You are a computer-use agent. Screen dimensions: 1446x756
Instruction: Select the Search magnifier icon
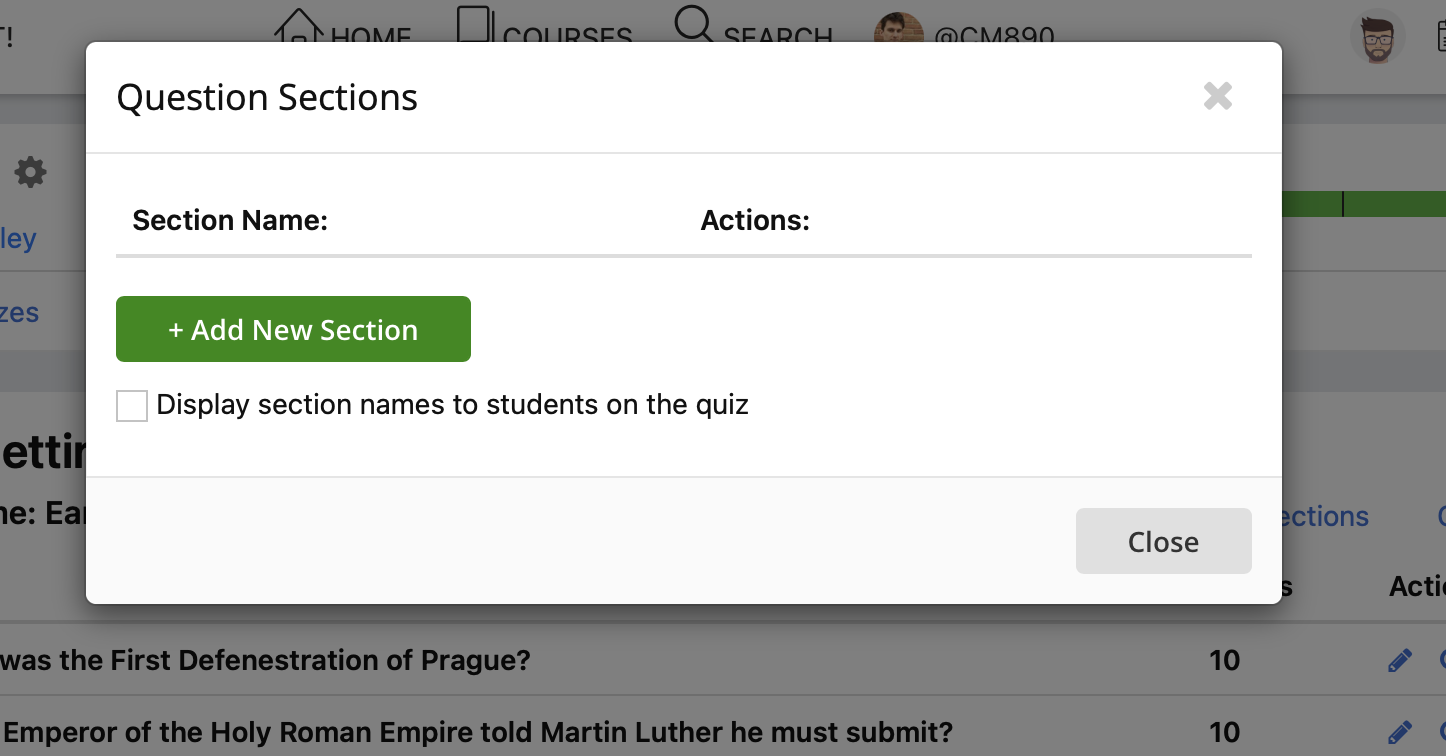693,23
